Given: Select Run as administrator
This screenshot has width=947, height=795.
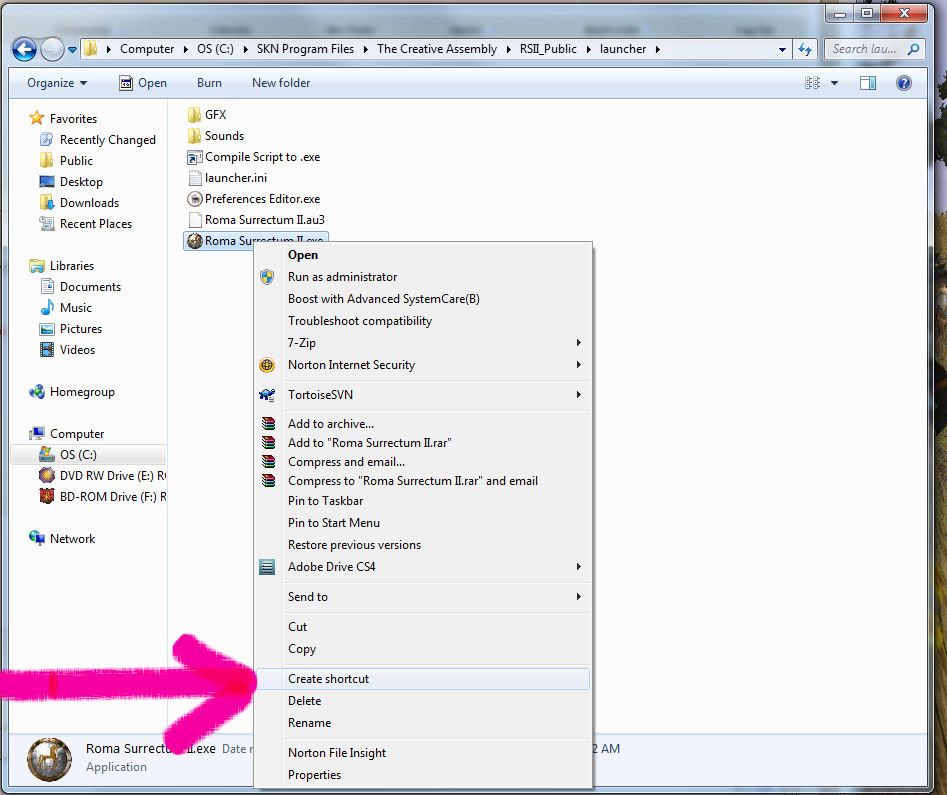Looking at the screenshot, I should click(342, 277).
